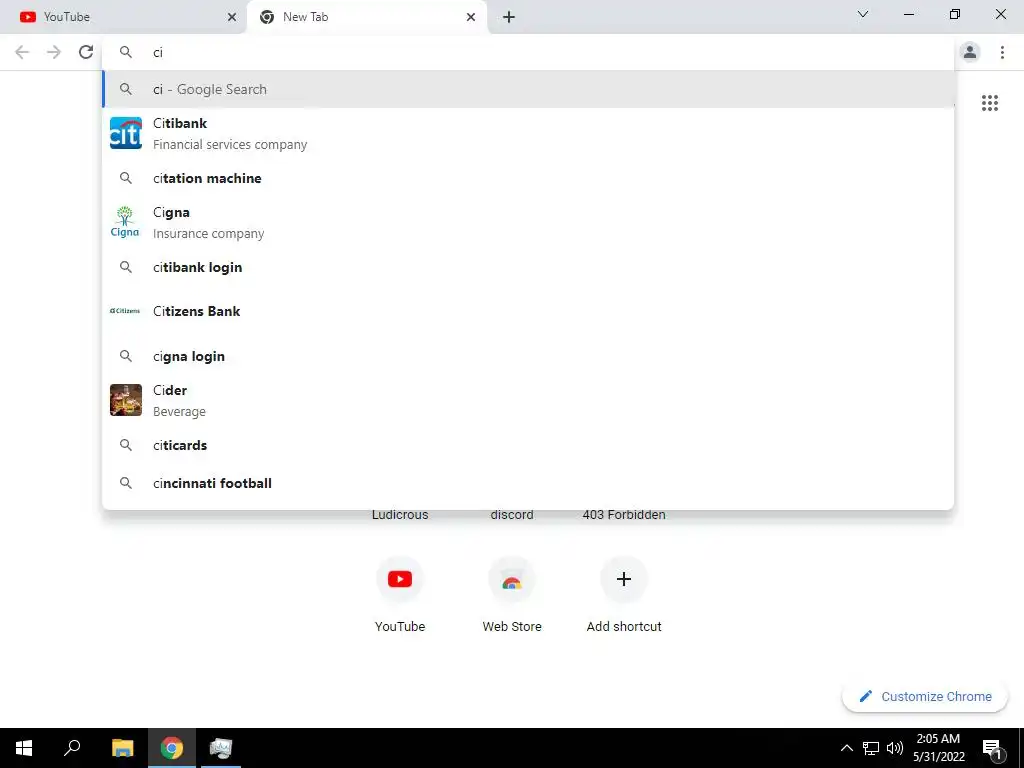
Task: Choose the Cigna insurance company suggestion
Action: [x=528, y=222]
